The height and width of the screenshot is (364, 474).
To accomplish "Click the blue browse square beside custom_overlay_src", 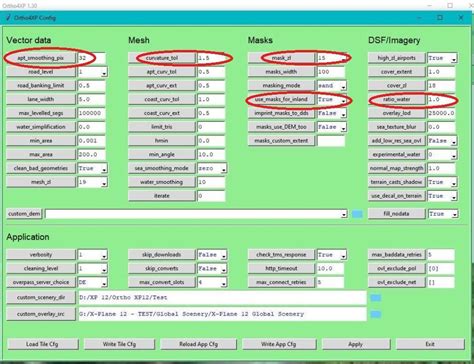I will [x=376, y=314].
